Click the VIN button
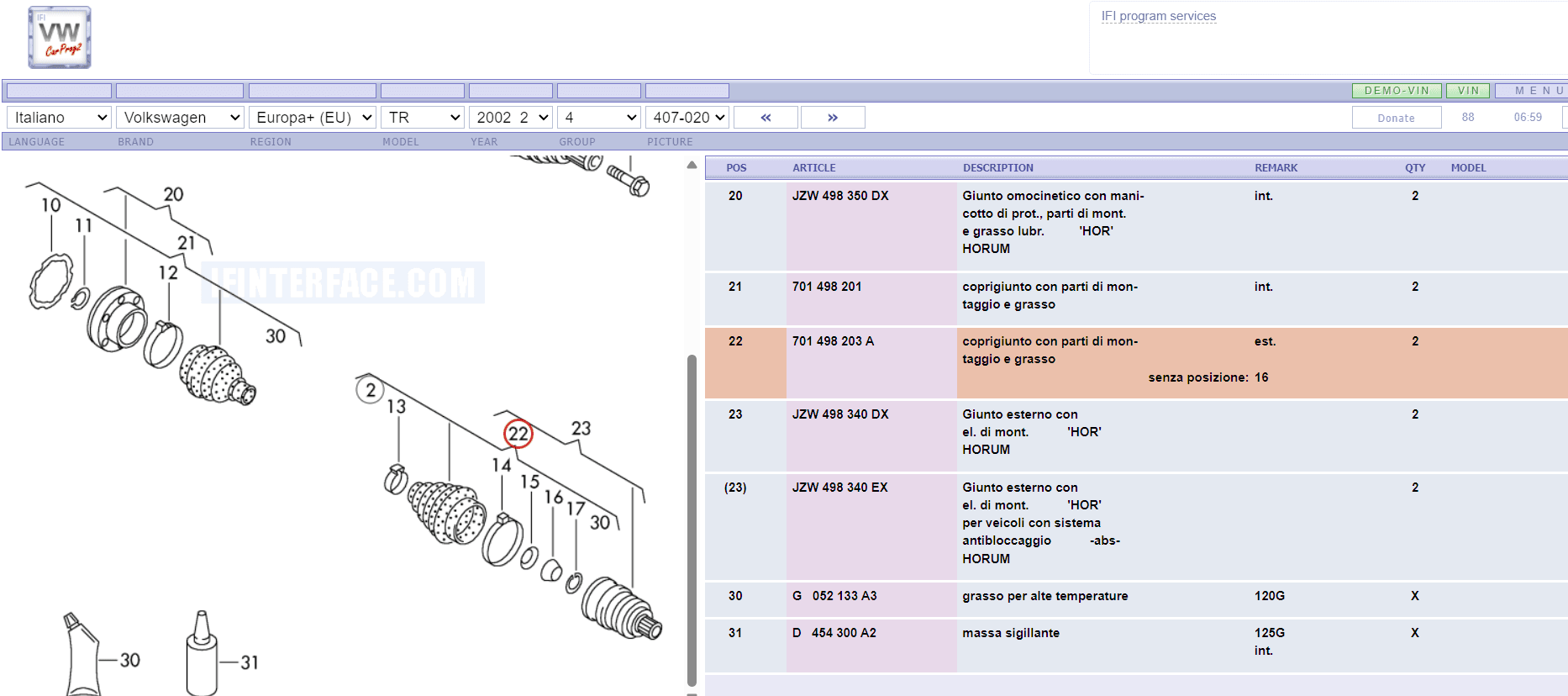 coord(1468,91)
